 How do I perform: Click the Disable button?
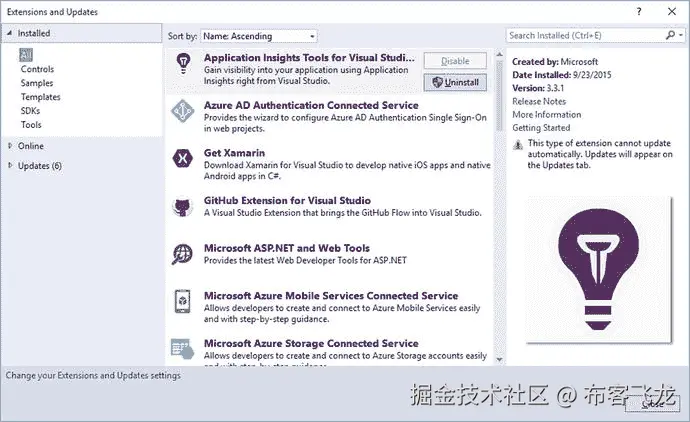pos(455,61)
